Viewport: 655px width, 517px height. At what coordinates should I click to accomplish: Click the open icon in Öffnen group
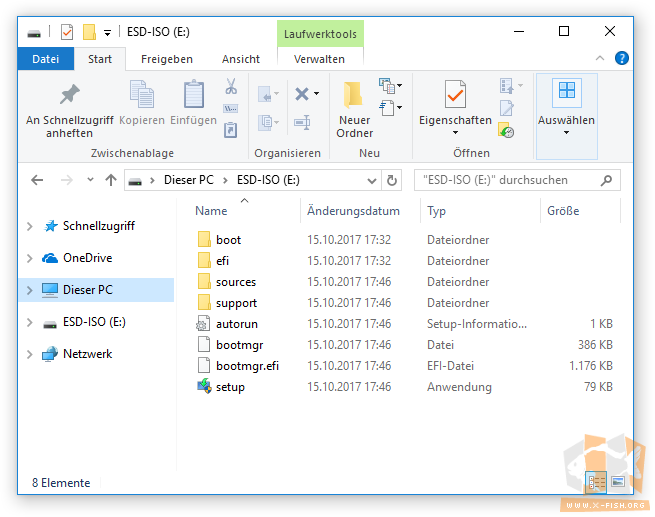506,86
